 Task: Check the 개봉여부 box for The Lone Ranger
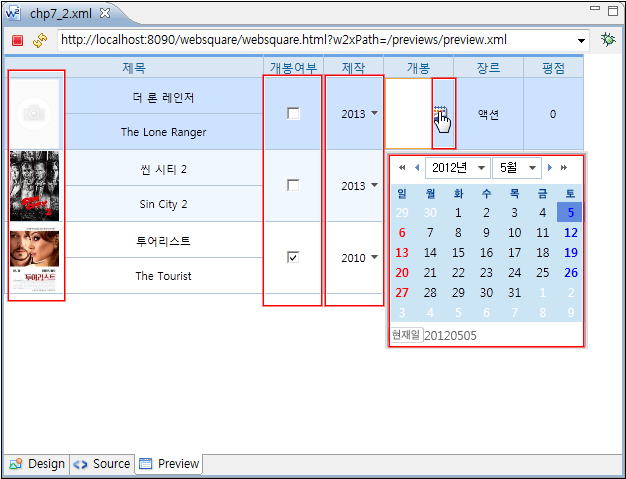(x=293, y=114)
